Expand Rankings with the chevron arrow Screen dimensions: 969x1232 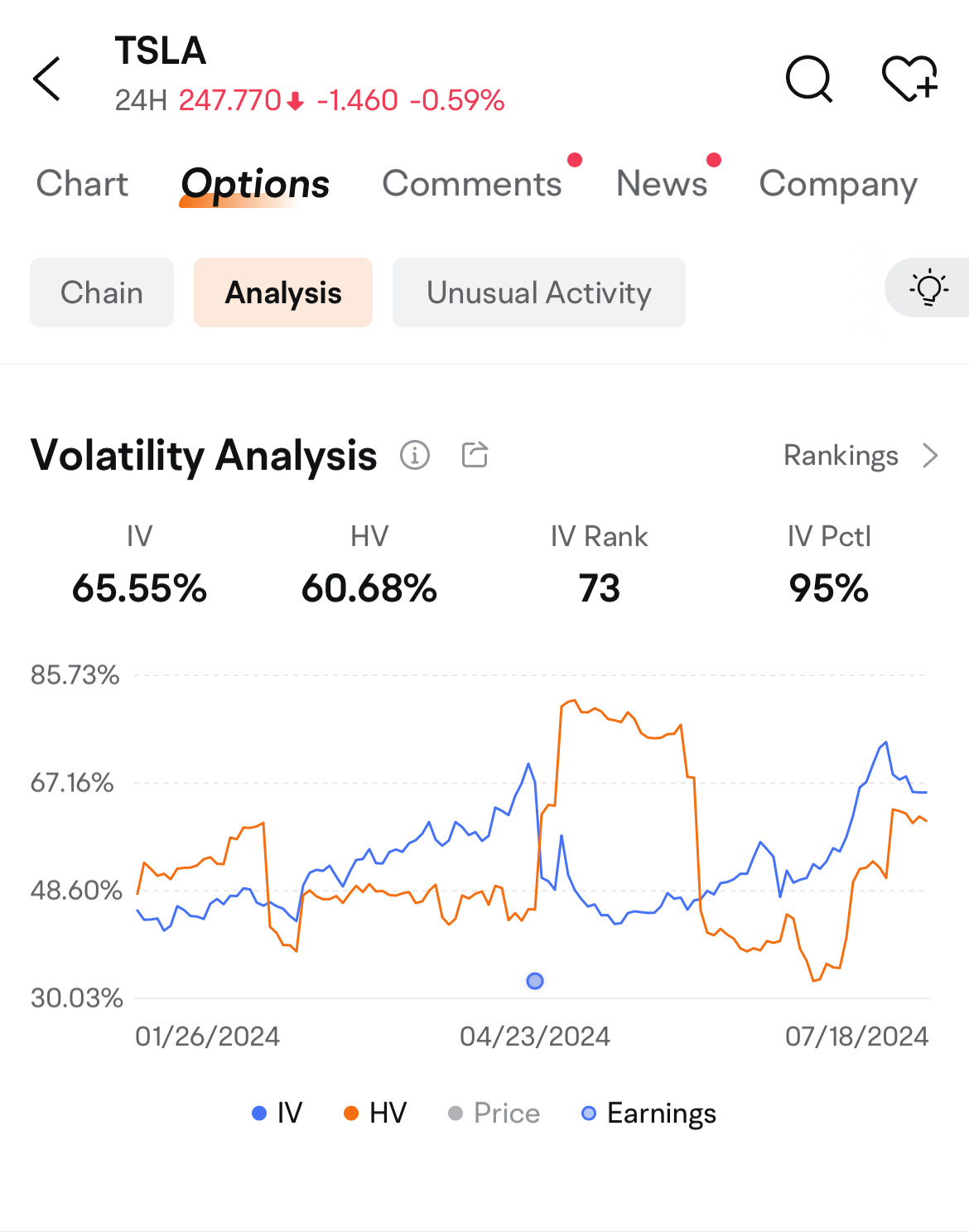(930, 456)
